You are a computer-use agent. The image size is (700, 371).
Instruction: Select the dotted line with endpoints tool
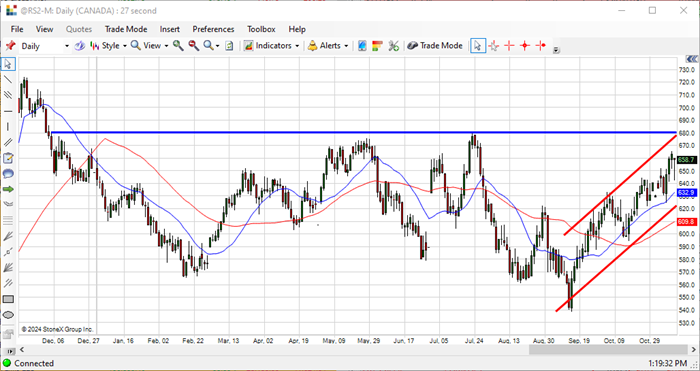click(x=8, y=252)
